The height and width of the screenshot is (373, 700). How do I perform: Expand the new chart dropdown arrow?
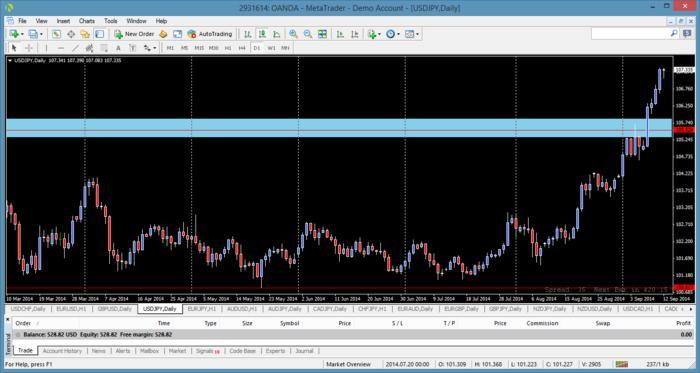(22, 34)
